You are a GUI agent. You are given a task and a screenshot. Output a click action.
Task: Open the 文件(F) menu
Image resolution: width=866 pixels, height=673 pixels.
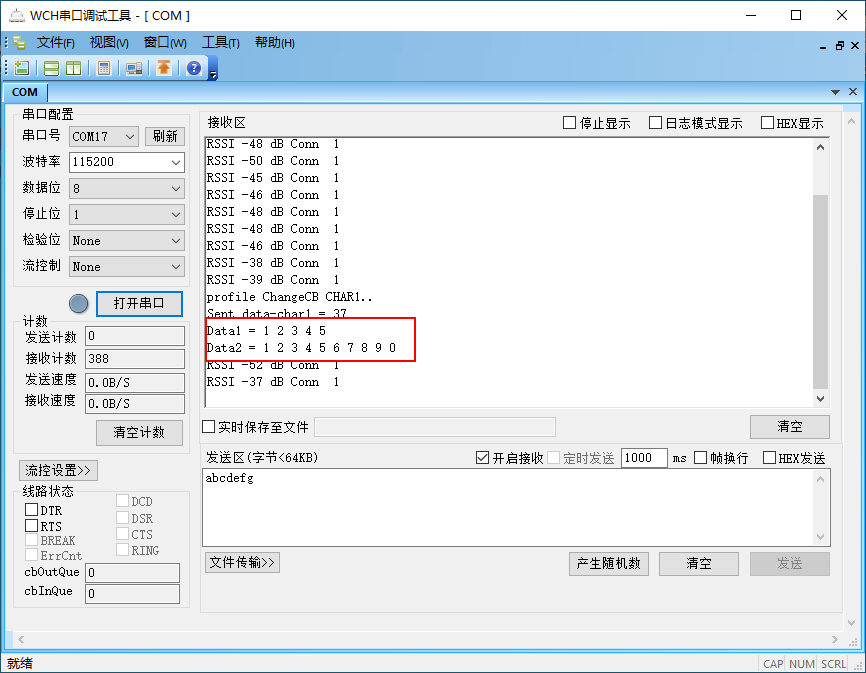coord(55,43)
